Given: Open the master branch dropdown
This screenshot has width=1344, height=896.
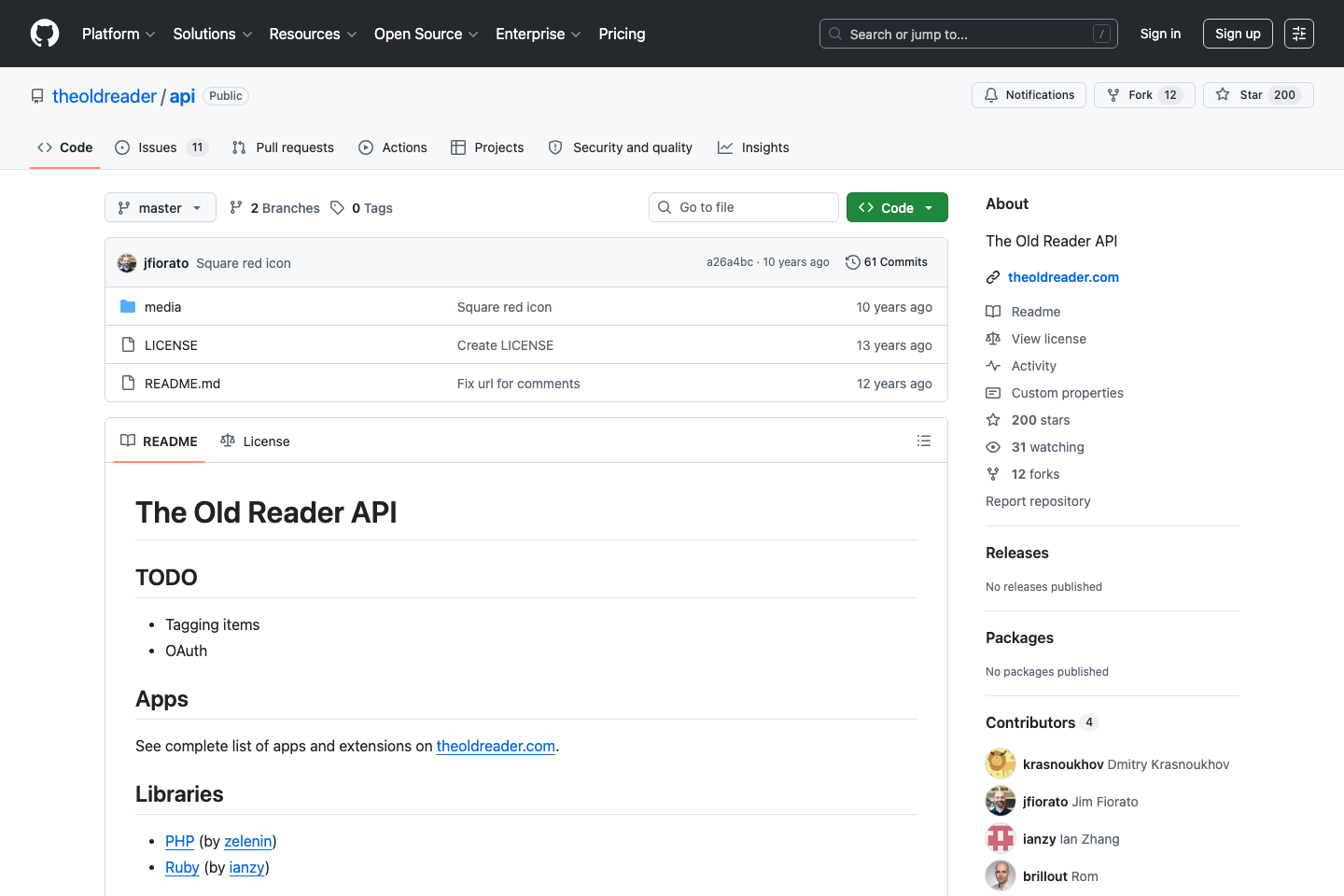Looking at the screenshot, I should (160, 207).
